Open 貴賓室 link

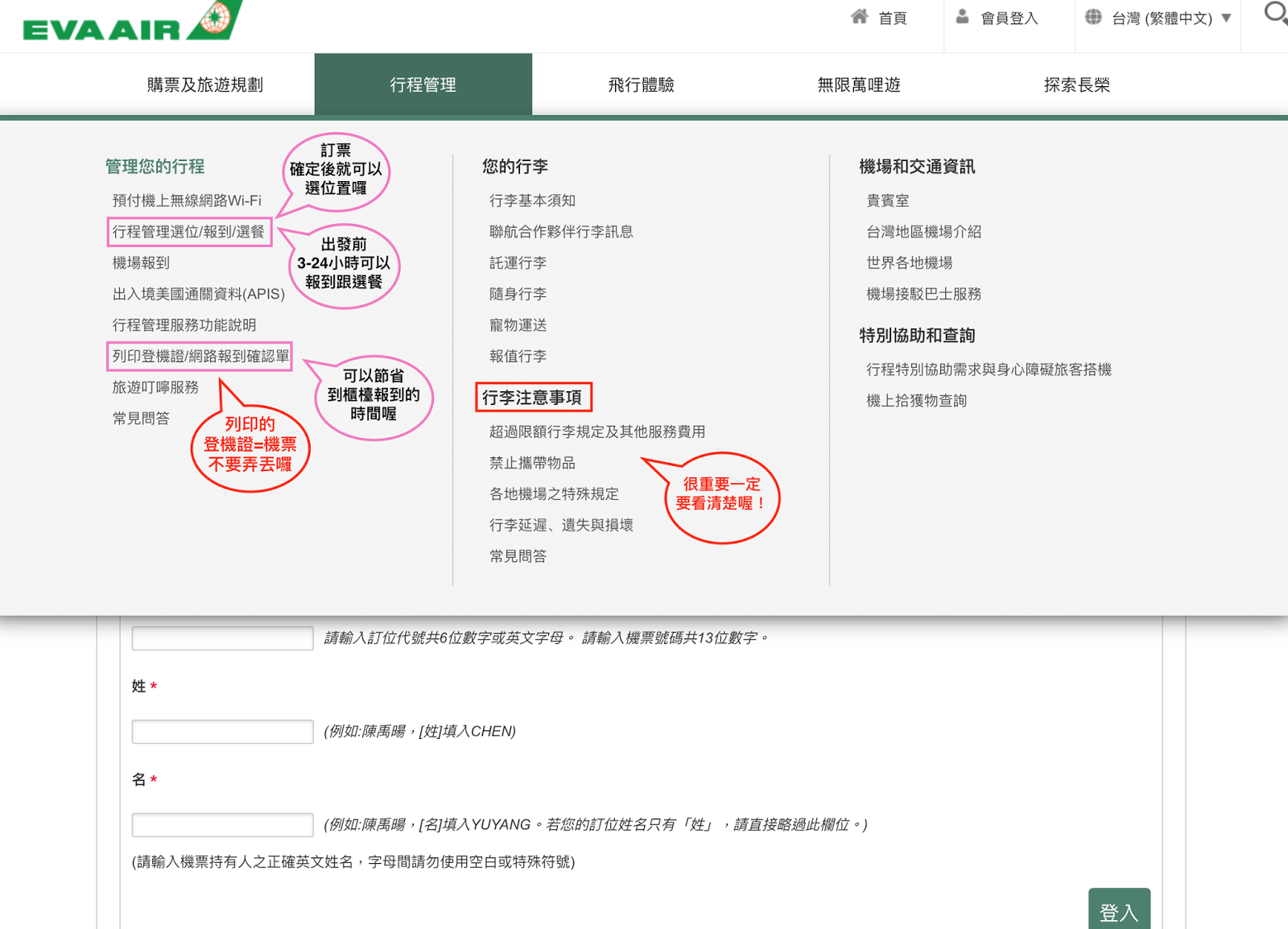tap(887, 200)
